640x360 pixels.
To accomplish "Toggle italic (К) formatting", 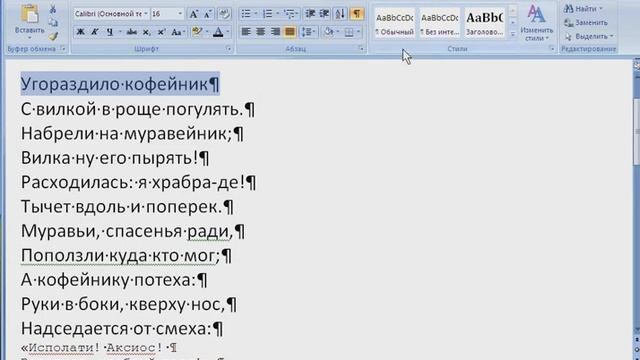I will tap(95, 32).
